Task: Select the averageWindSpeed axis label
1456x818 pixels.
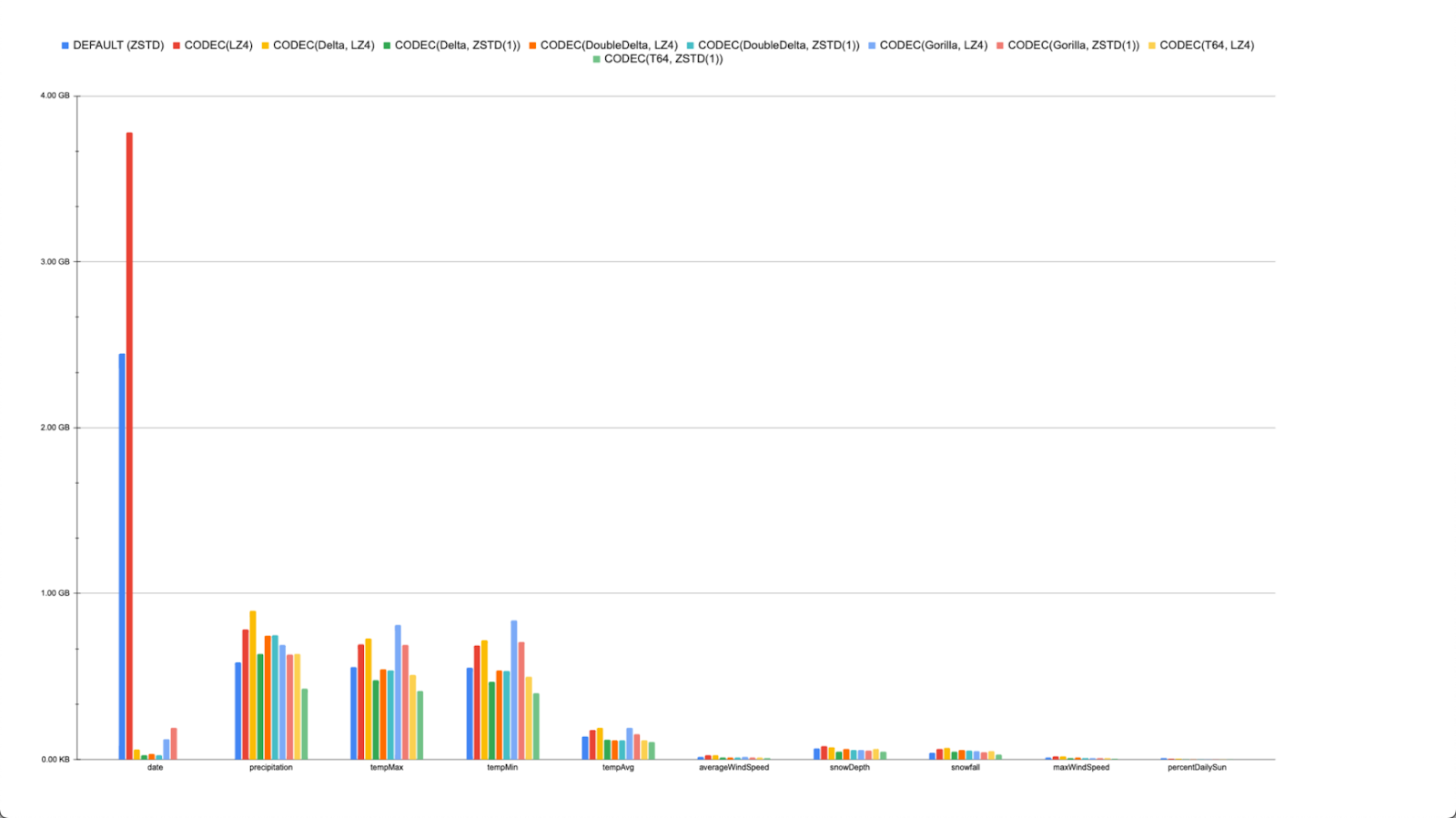Action: coord(733,767)
